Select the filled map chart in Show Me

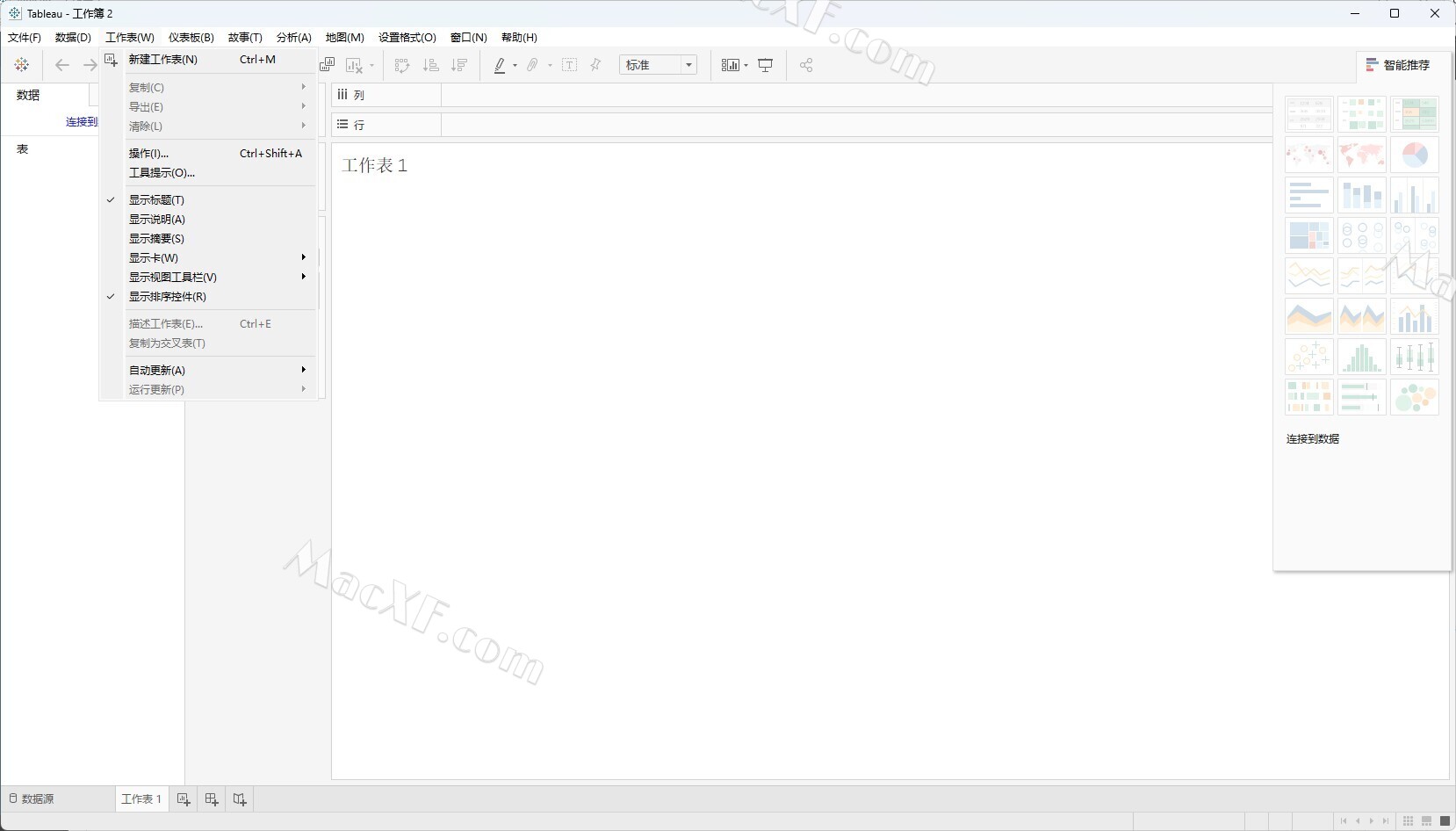[1361, 155]
